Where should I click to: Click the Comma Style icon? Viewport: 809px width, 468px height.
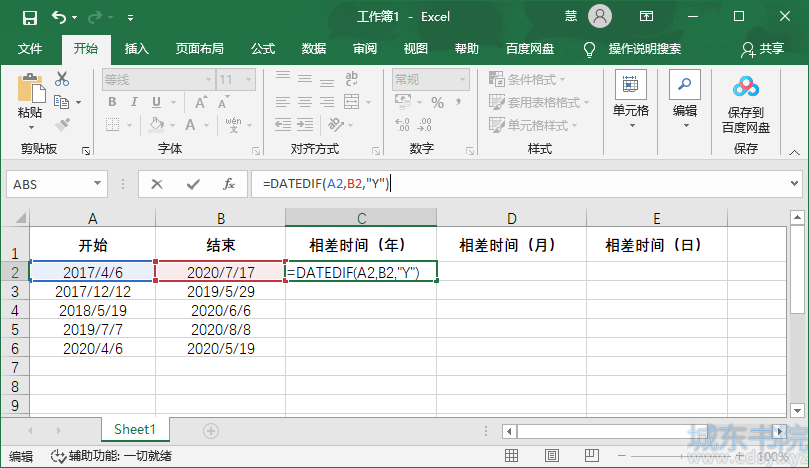tap(458, 102)
